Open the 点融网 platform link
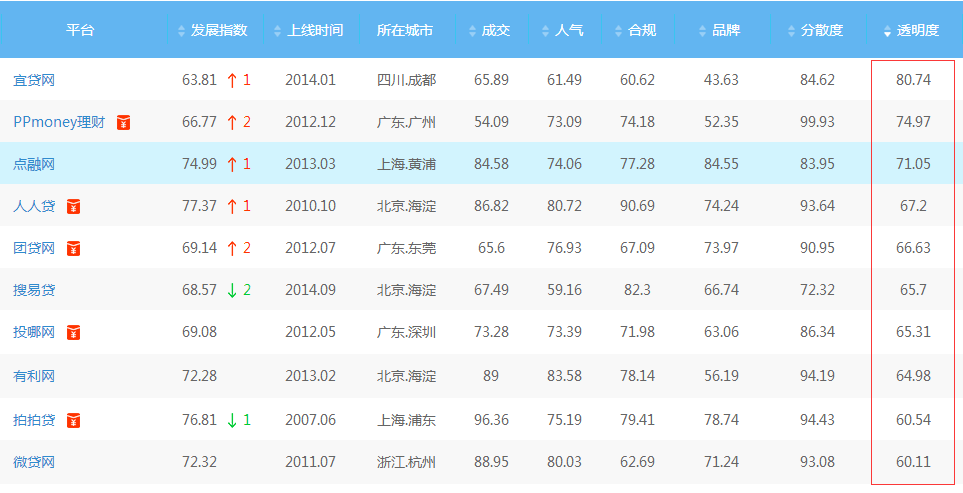 (34, 164)
